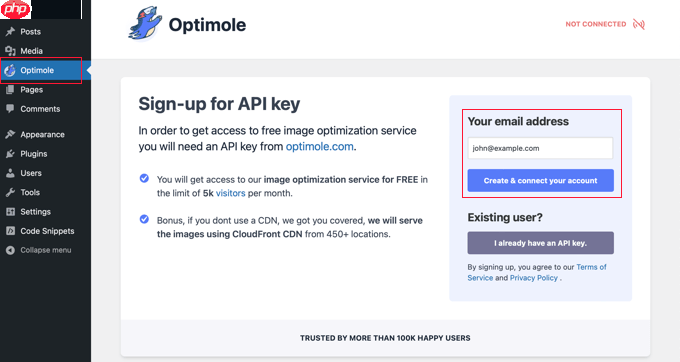Click the NOT CONNECTED status text
Screen dimensions: 680x362
coord(596,24)
